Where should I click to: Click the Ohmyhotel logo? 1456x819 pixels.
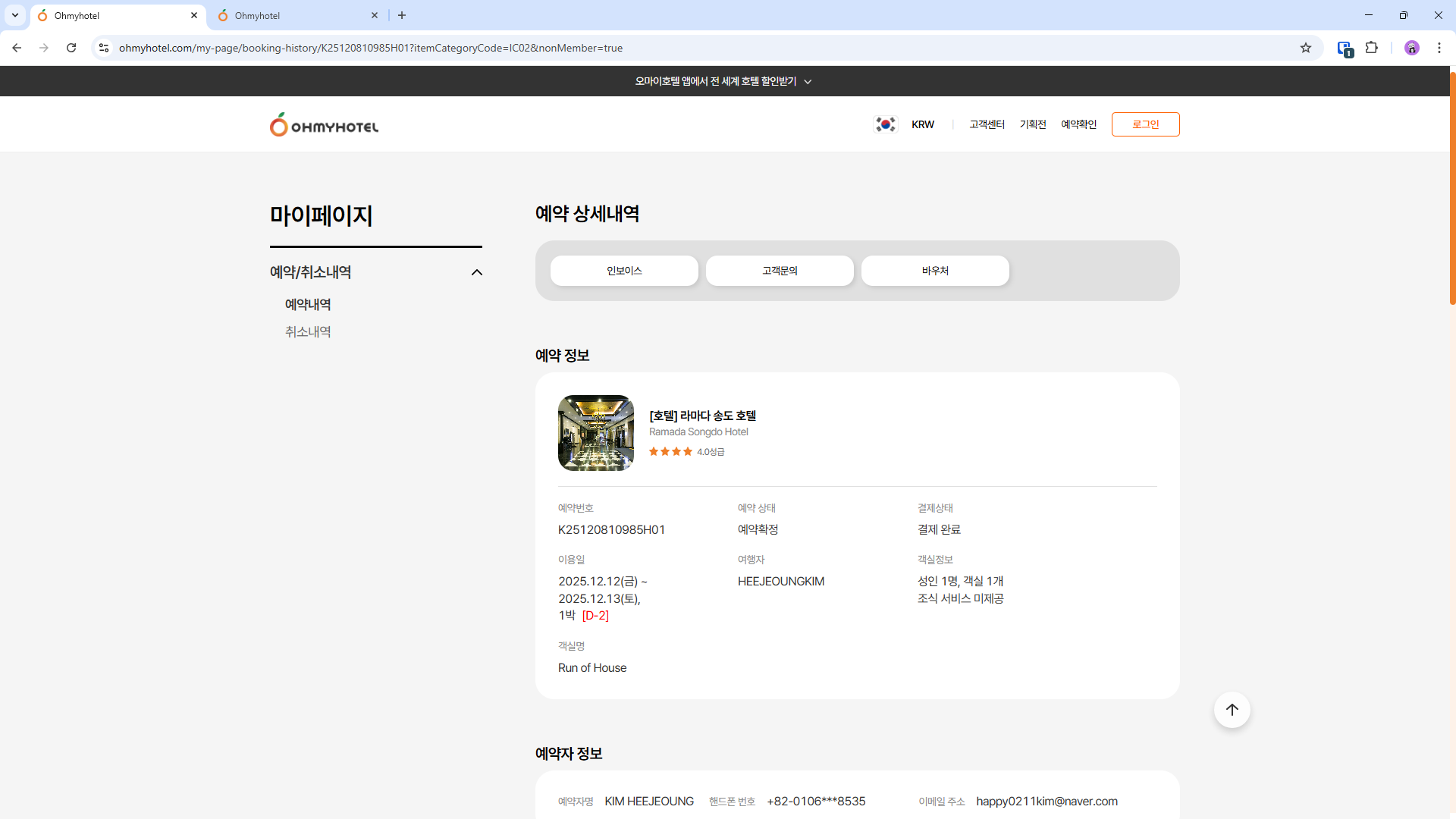(x=324, y=125)
